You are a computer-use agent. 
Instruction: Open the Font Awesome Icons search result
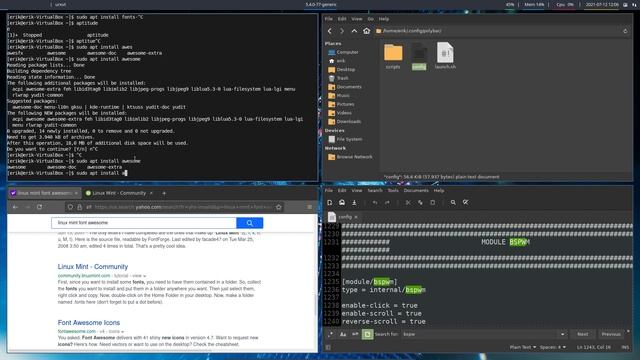(x=89, y=322)
